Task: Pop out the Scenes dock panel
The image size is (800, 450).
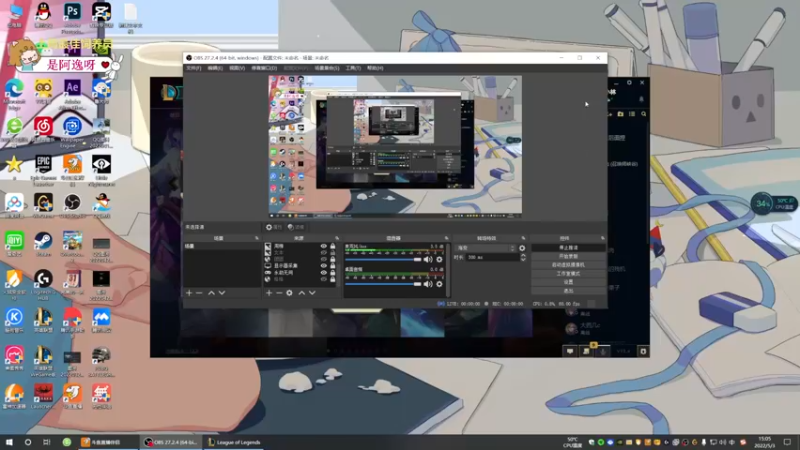Action: [x=257, y=238]
